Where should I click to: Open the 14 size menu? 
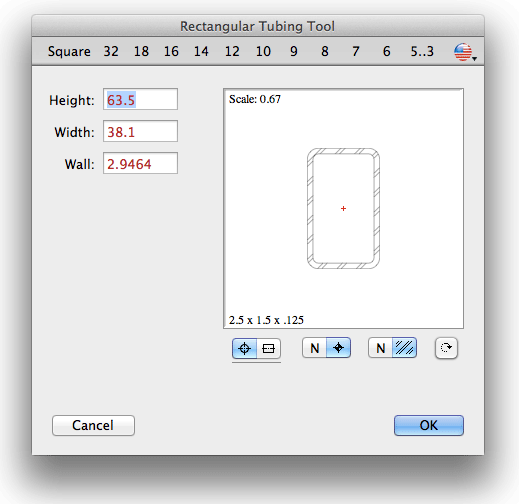[201, 51]
